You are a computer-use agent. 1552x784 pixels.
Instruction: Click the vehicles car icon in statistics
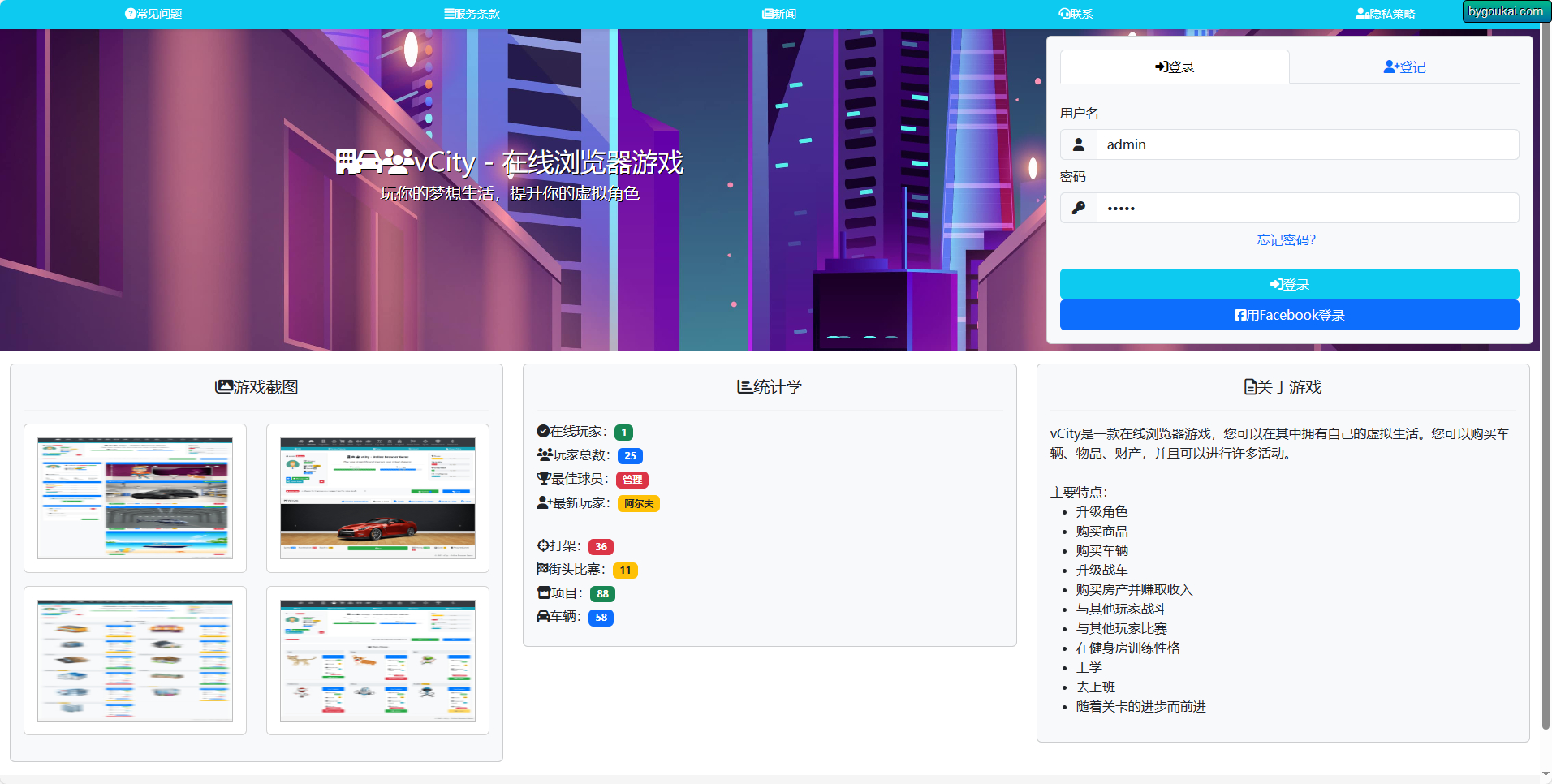(543, 617)
